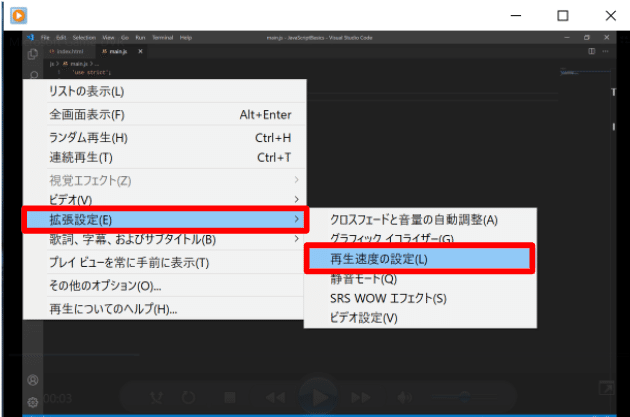Click VS Code manage gear icon
Screen dimensions: 630x417
click(x=33, y=402)
